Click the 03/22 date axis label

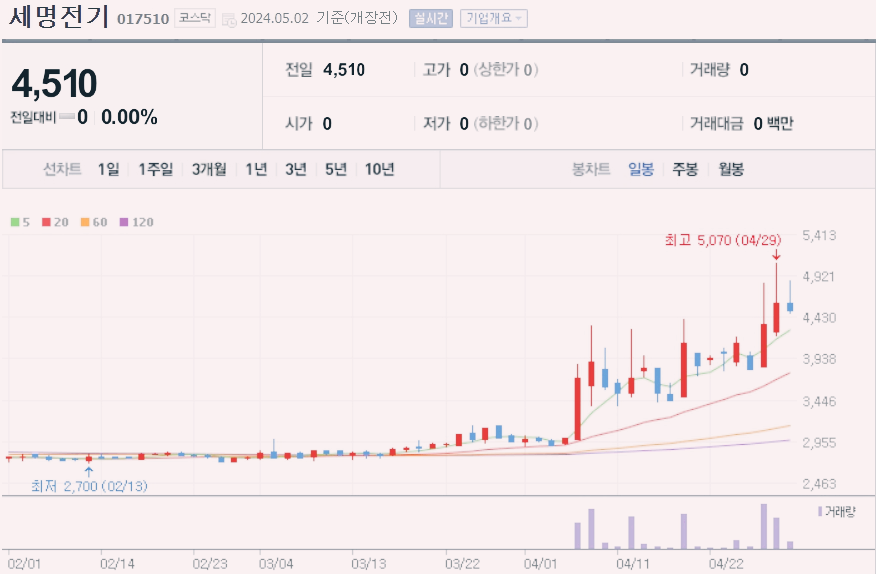[x=462, y=563]
